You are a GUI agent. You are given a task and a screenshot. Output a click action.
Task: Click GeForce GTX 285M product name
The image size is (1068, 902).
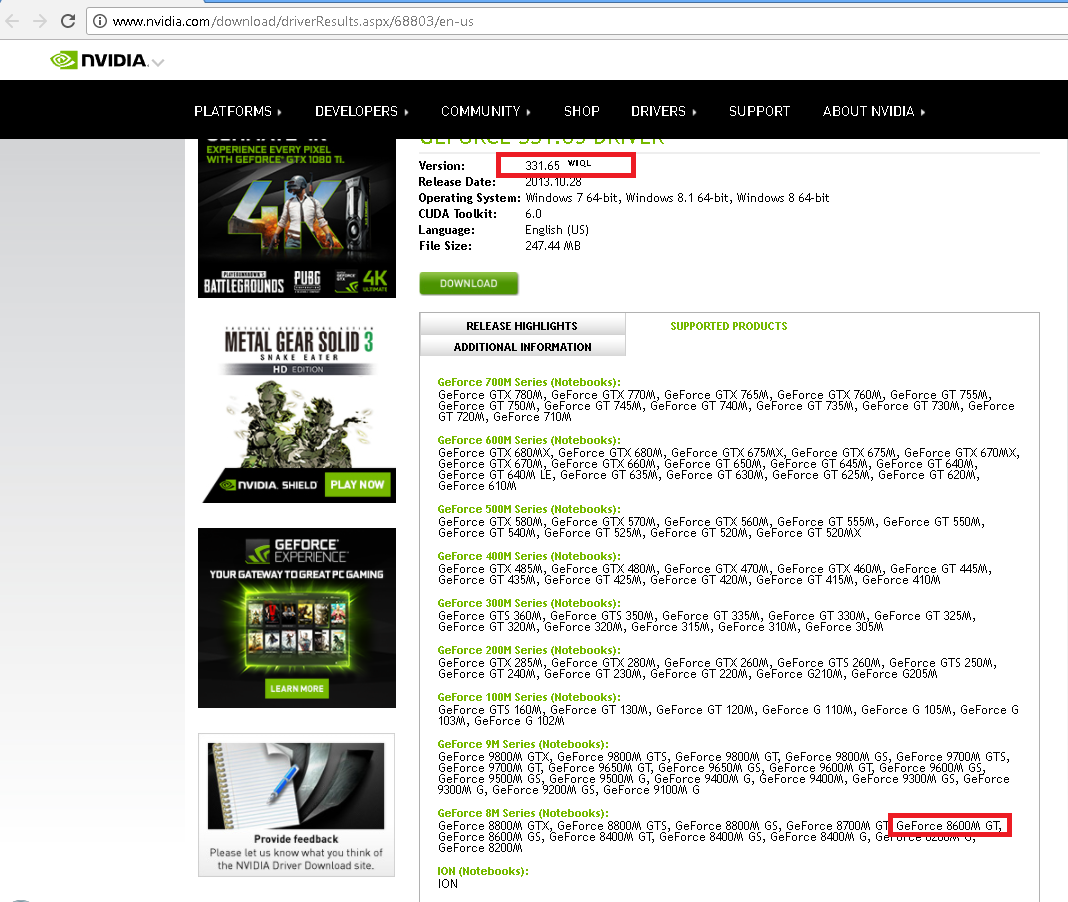point(490,663)
